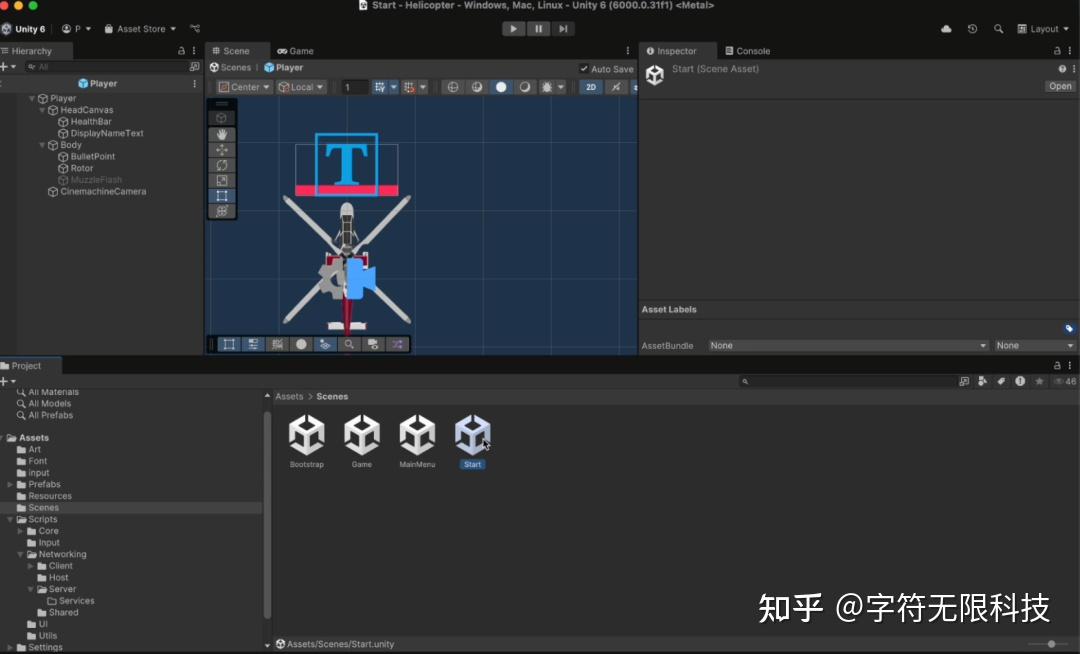Select the Move tool
The height and width of the screenshot is (654, 1080).
(x=222, y=150)
